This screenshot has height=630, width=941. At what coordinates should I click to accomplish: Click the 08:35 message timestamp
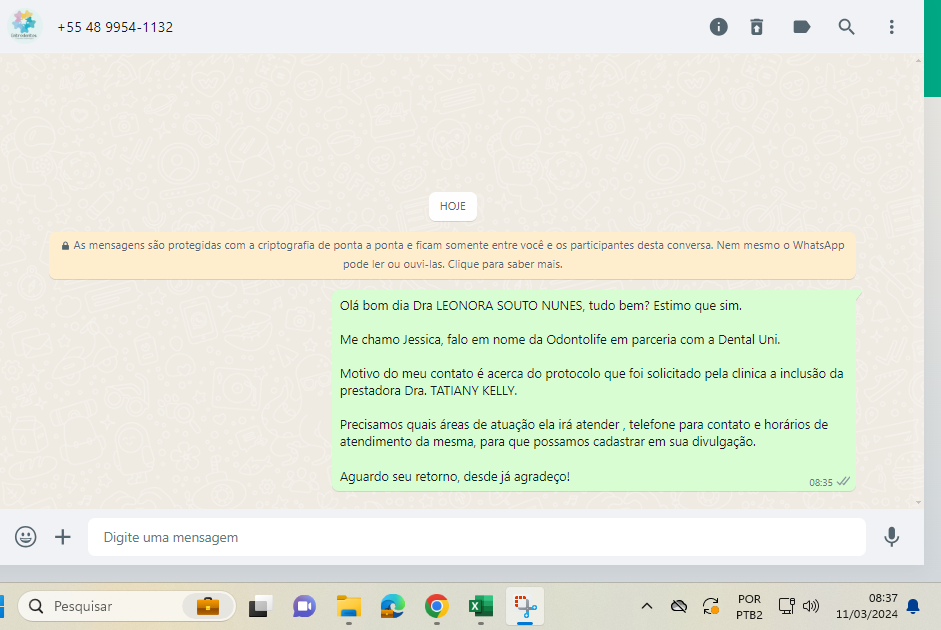[x=820, y=482]
